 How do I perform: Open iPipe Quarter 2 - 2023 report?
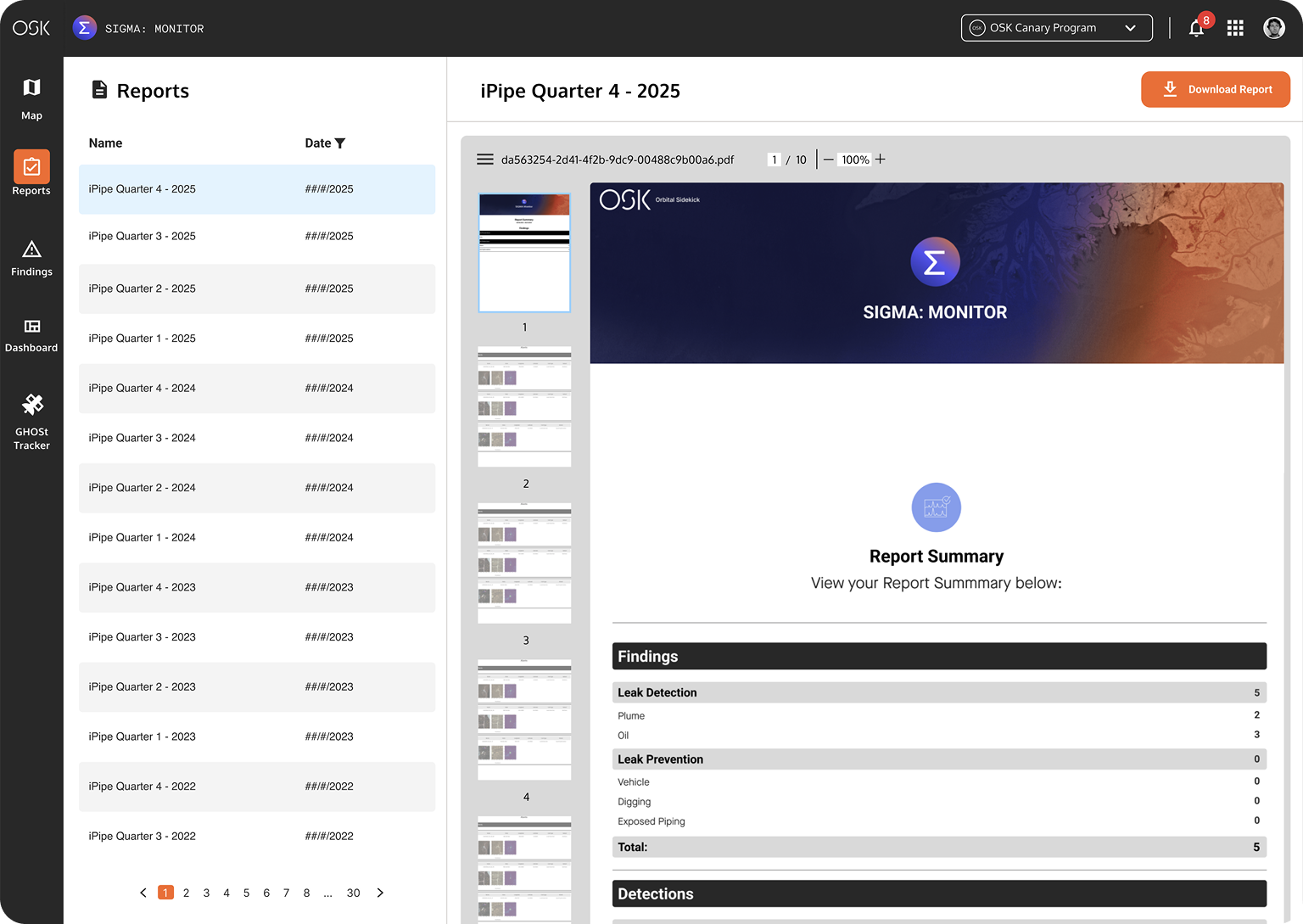click(257, 686)
